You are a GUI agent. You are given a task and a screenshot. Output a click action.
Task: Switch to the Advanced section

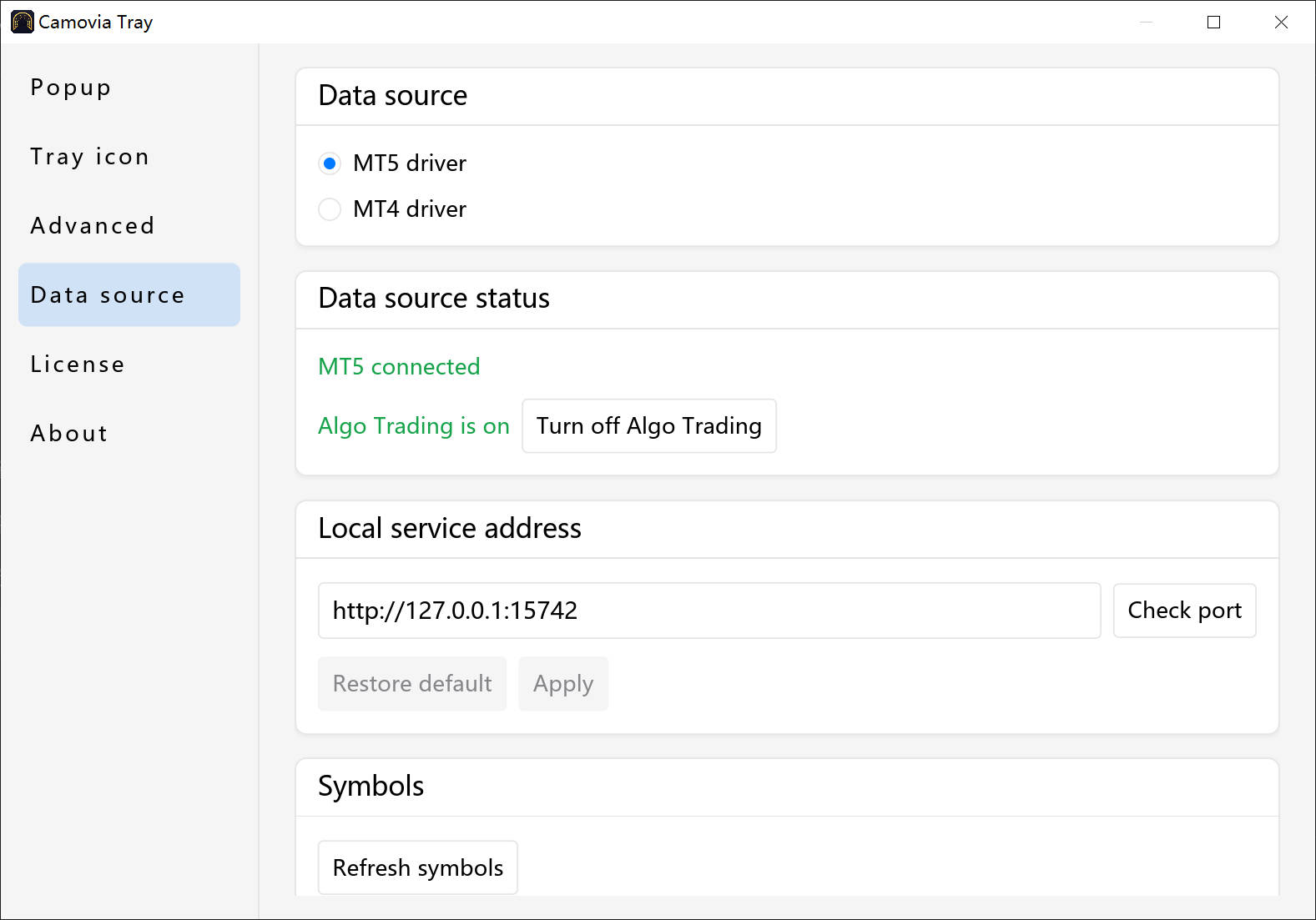tap(129, 226)
